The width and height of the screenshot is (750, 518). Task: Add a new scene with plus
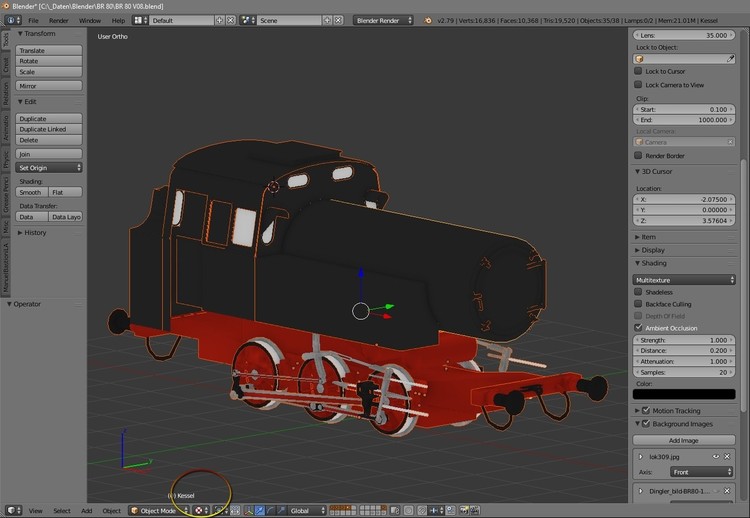coord(327,20)
